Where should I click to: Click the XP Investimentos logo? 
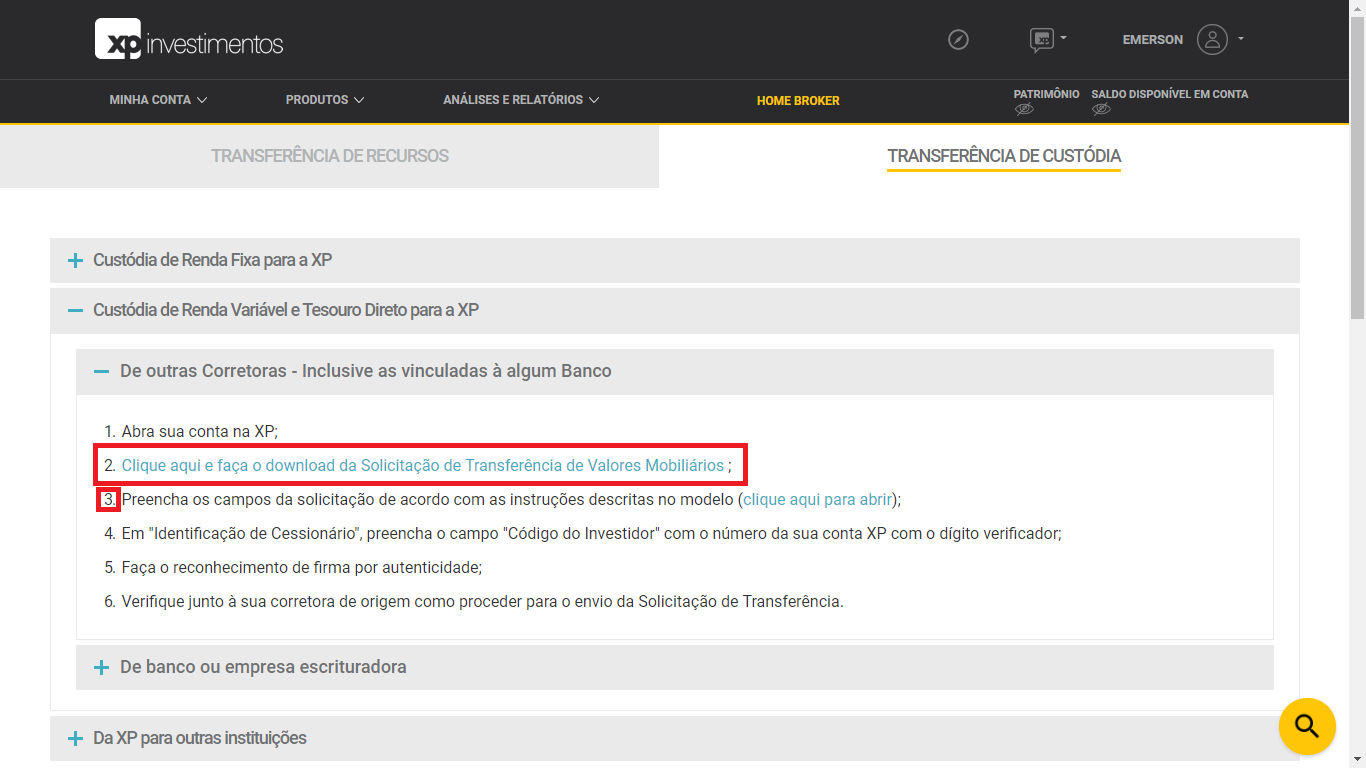coord(189,40)
